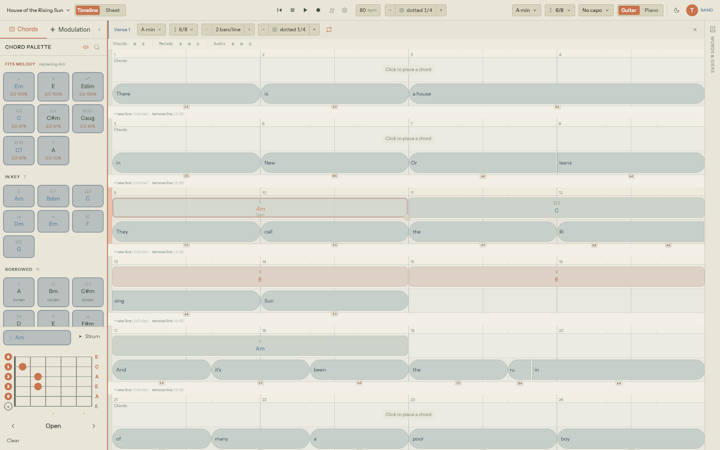Viewport: 720px width, 450px height.
Task: Pick C7 chord from Fits Melody
Action: [19, 150]
